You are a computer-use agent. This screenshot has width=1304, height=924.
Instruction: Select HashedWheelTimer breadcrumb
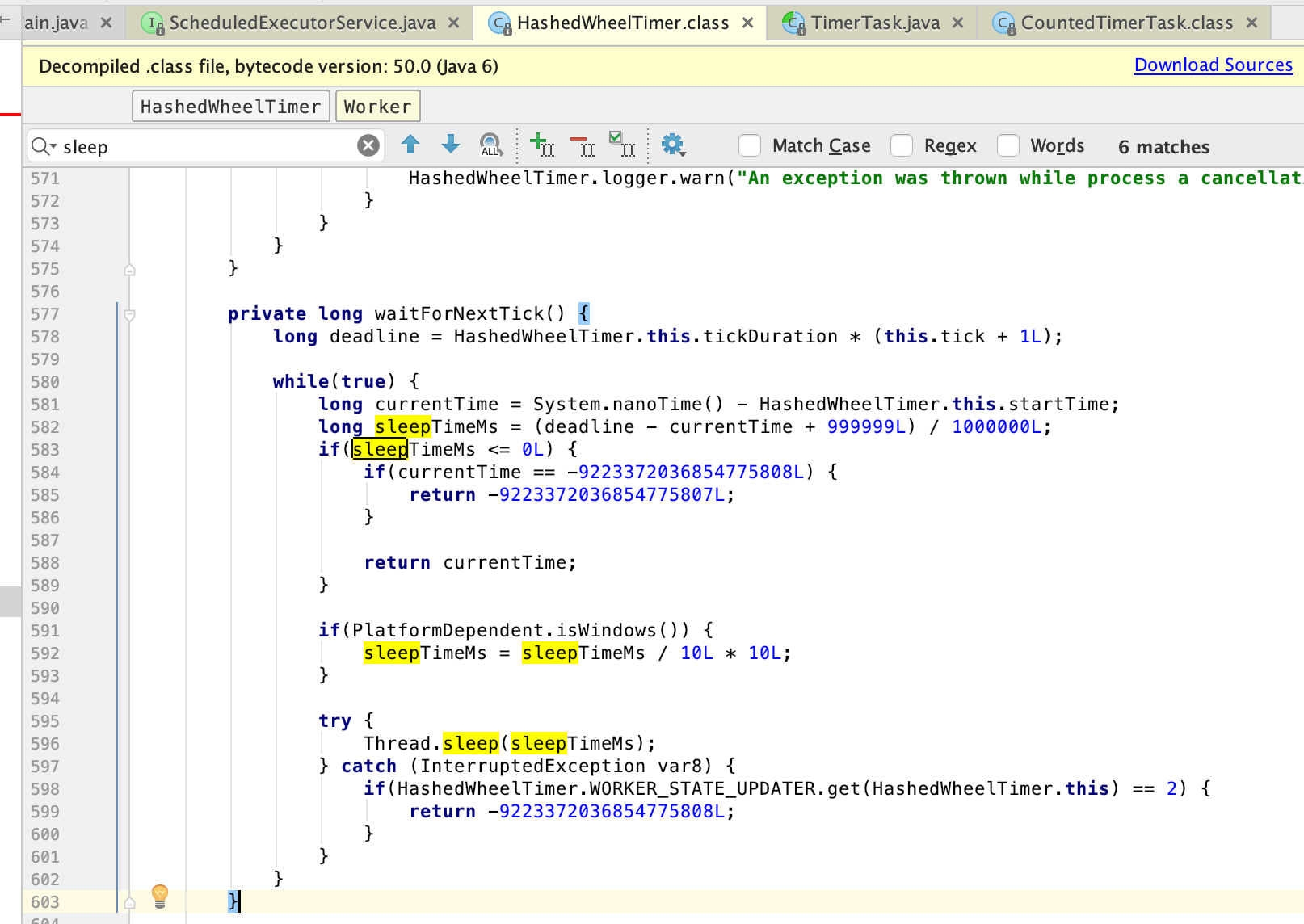coord(231,107)
